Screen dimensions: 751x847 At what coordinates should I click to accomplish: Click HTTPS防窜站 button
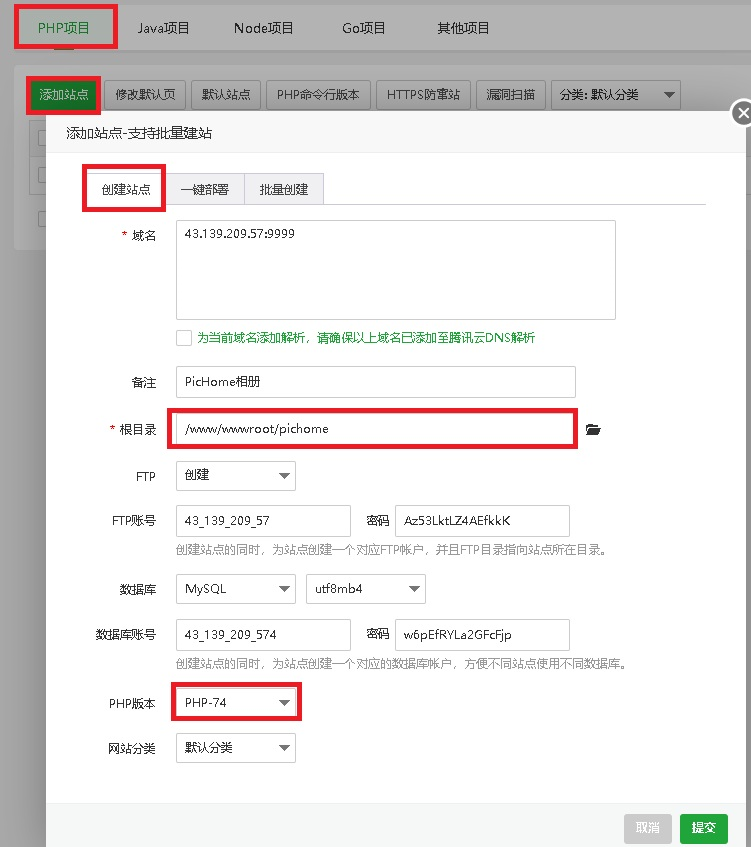click(423, 95)
